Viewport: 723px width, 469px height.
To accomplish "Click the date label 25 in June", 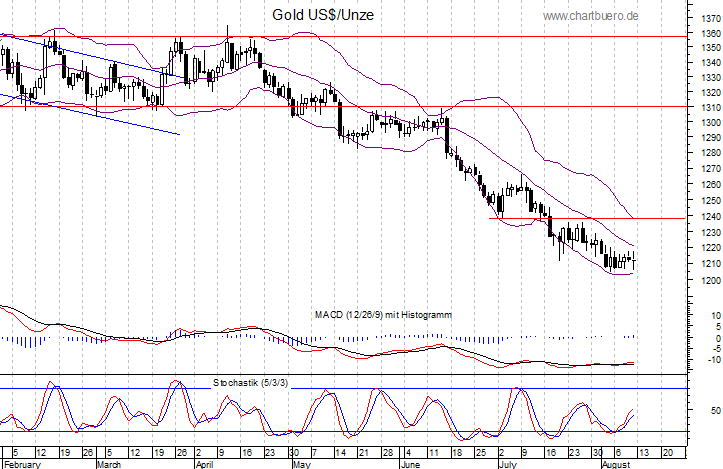I will (480, 453).
